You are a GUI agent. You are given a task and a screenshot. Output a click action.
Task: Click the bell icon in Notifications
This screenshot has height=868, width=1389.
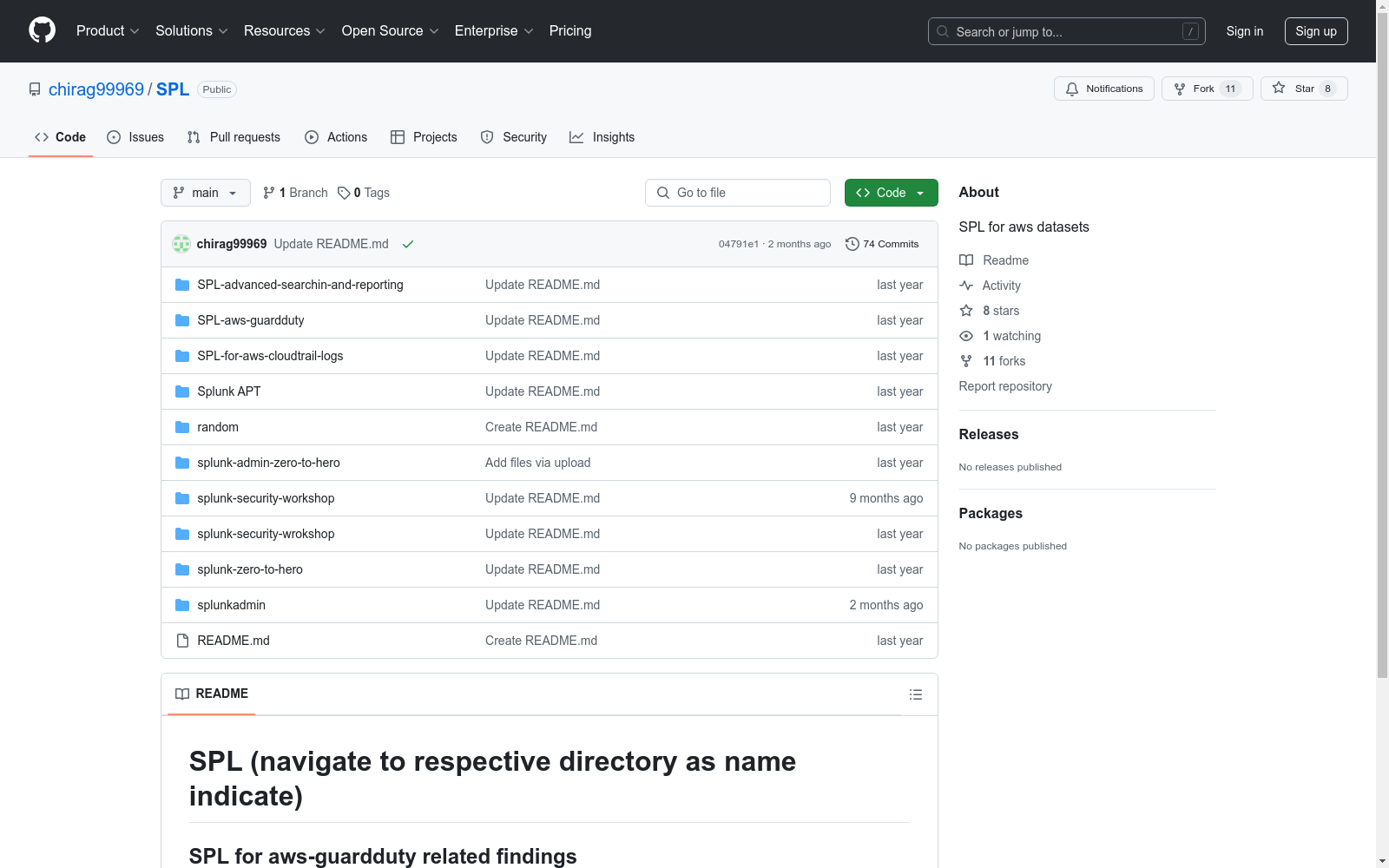(x=1072, y=89)
